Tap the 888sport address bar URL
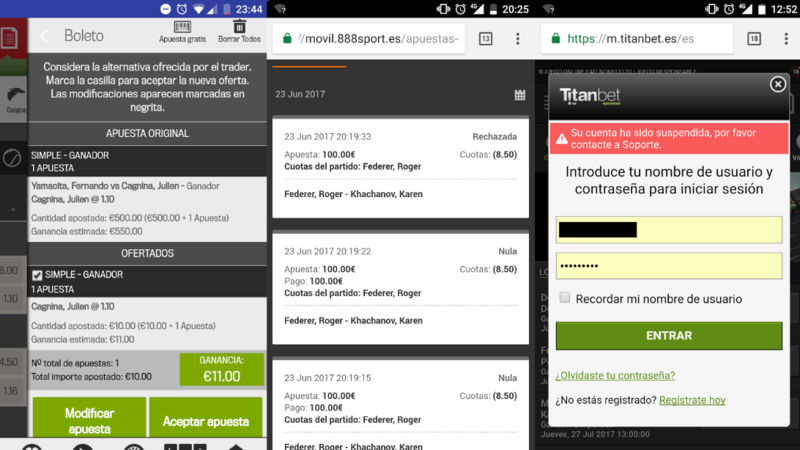This screenshot has height=450, width=800. (x=379, y=39)
